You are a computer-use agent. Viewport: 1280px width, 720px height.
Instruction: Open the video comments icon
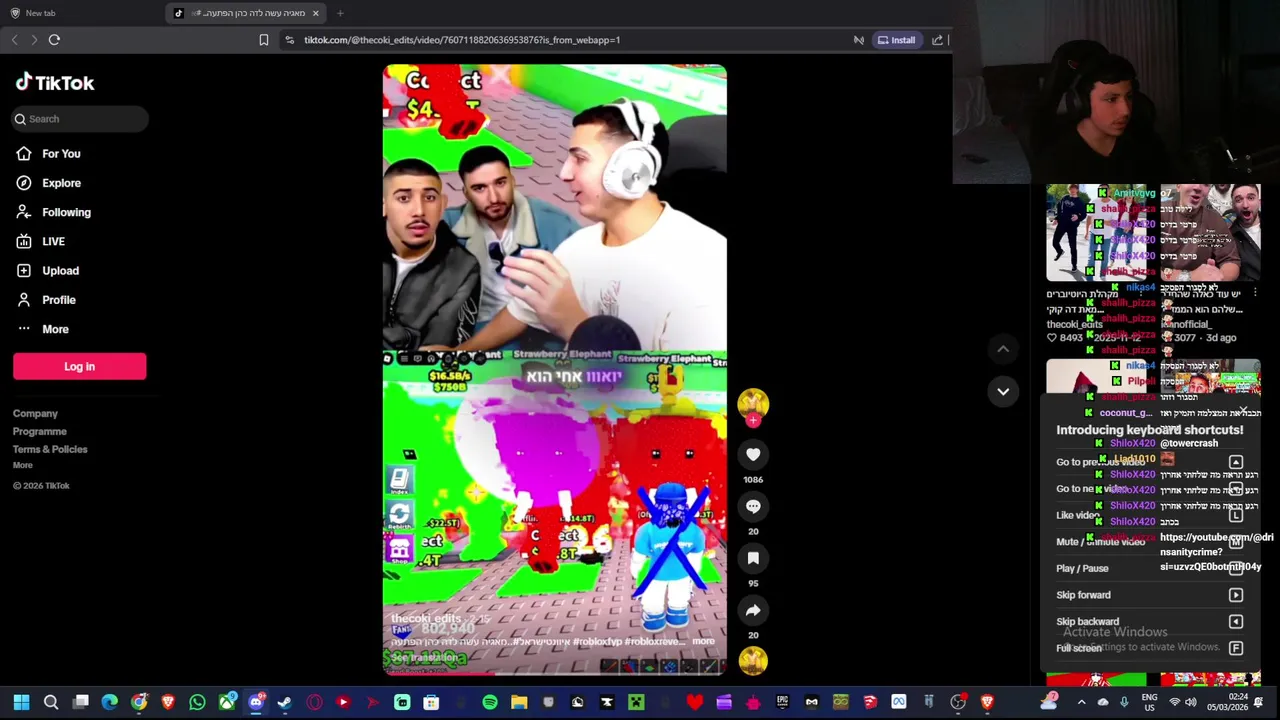(x=753, y=507)
